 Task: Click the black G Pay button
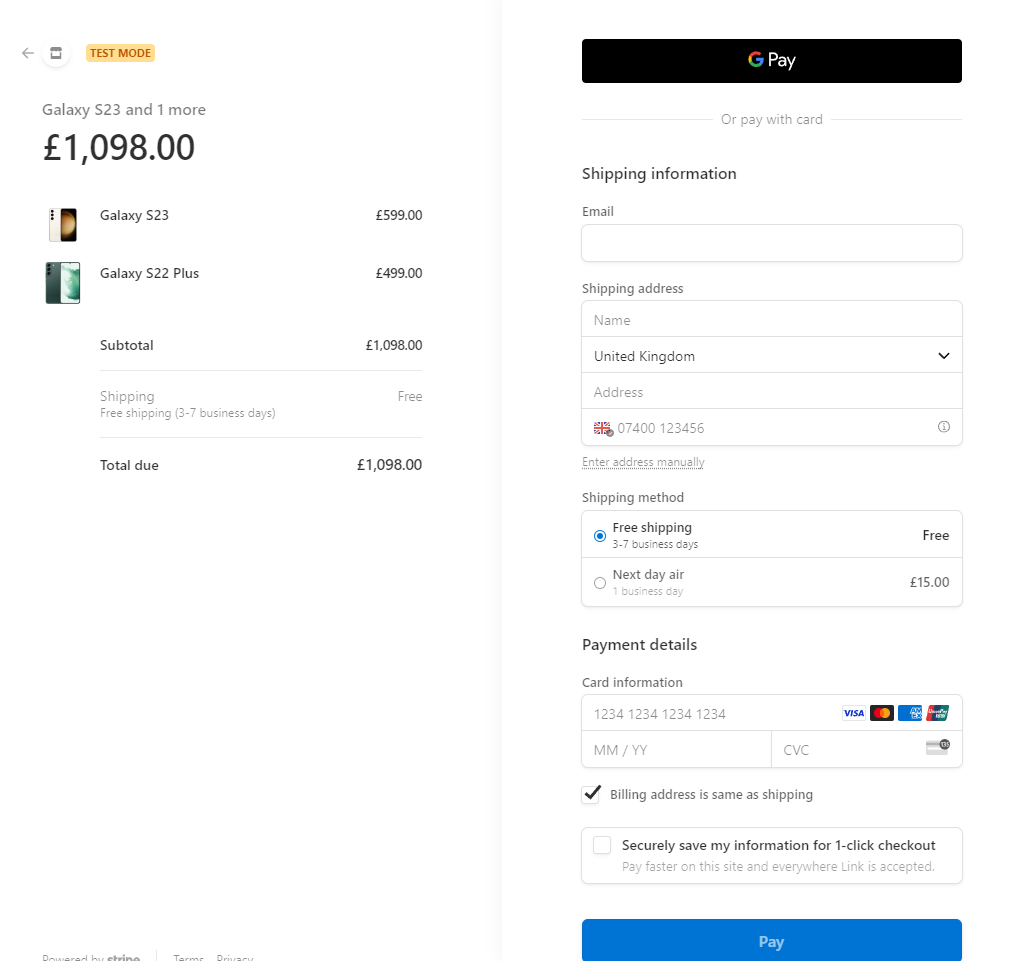coord(771,61)
